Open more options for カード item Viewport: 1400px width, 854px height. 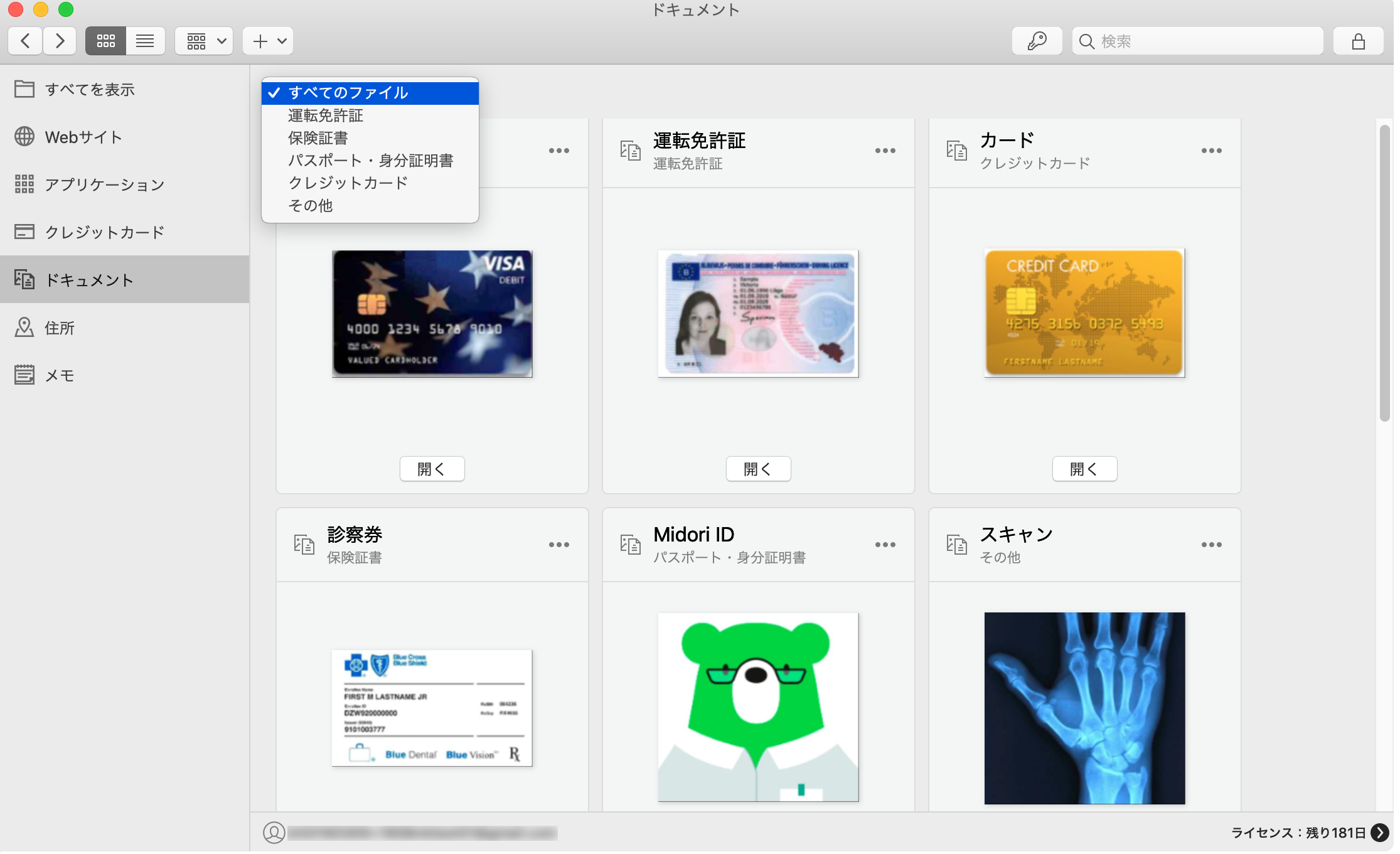pos(1211,151)
